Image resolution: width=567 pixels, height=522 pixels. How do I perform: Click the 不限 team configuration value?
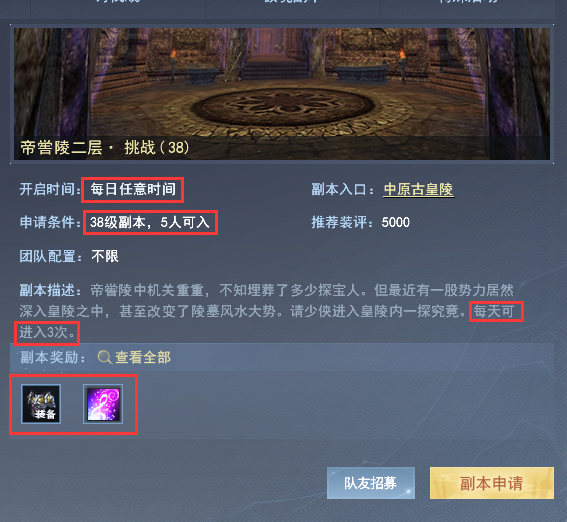tap(105, 256)
